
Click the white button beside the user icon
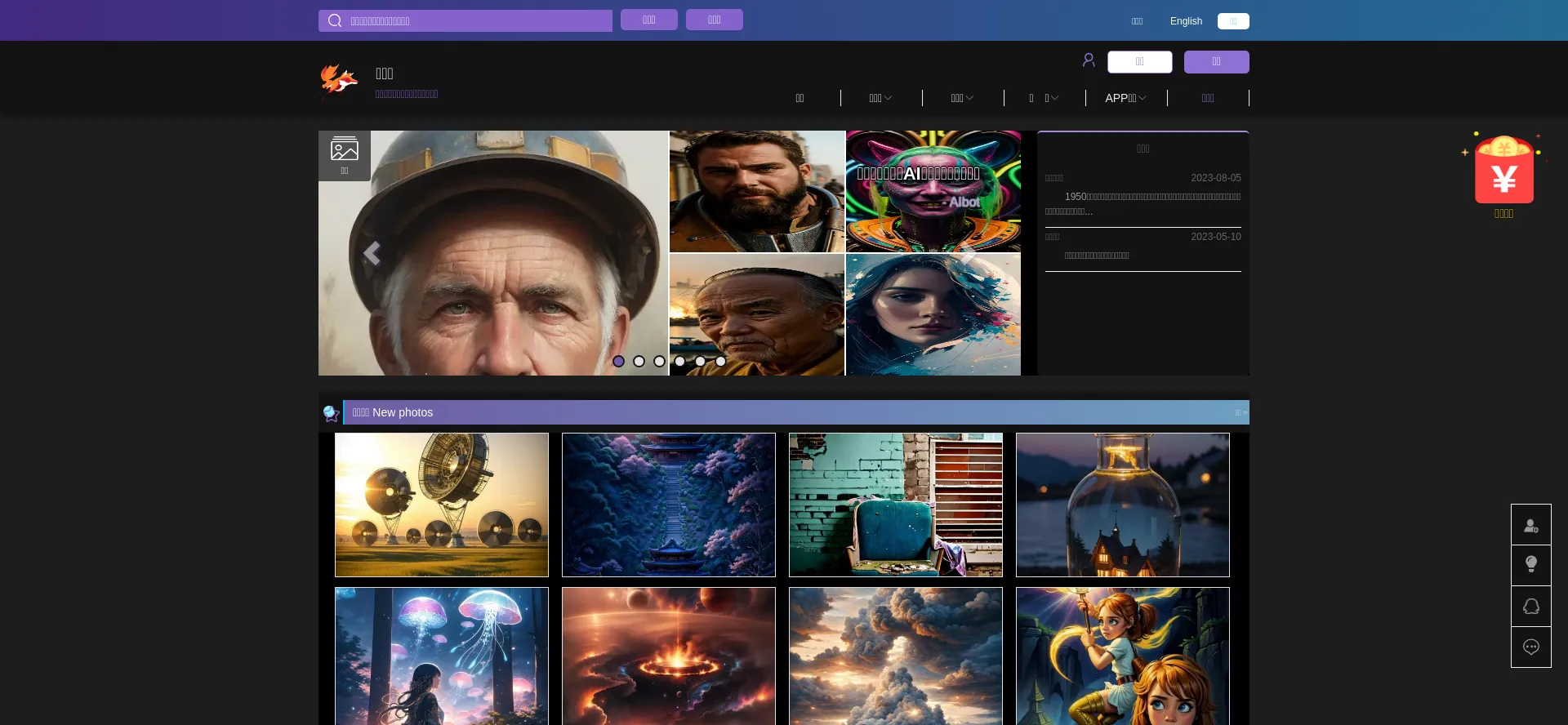(x=1139, y=62)
